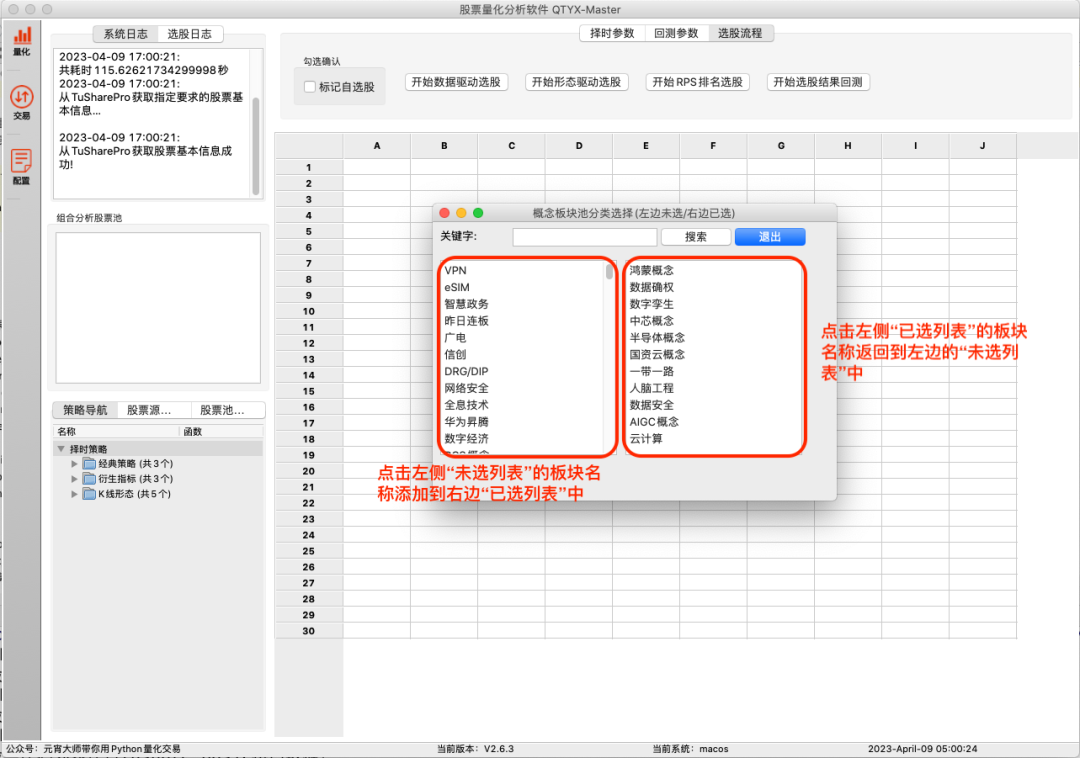Remove AIGC概念 from the selected list
Image resolution: width=1080 pixels, height=758 pixels.
pyautogui.click(x=654, y=422)
